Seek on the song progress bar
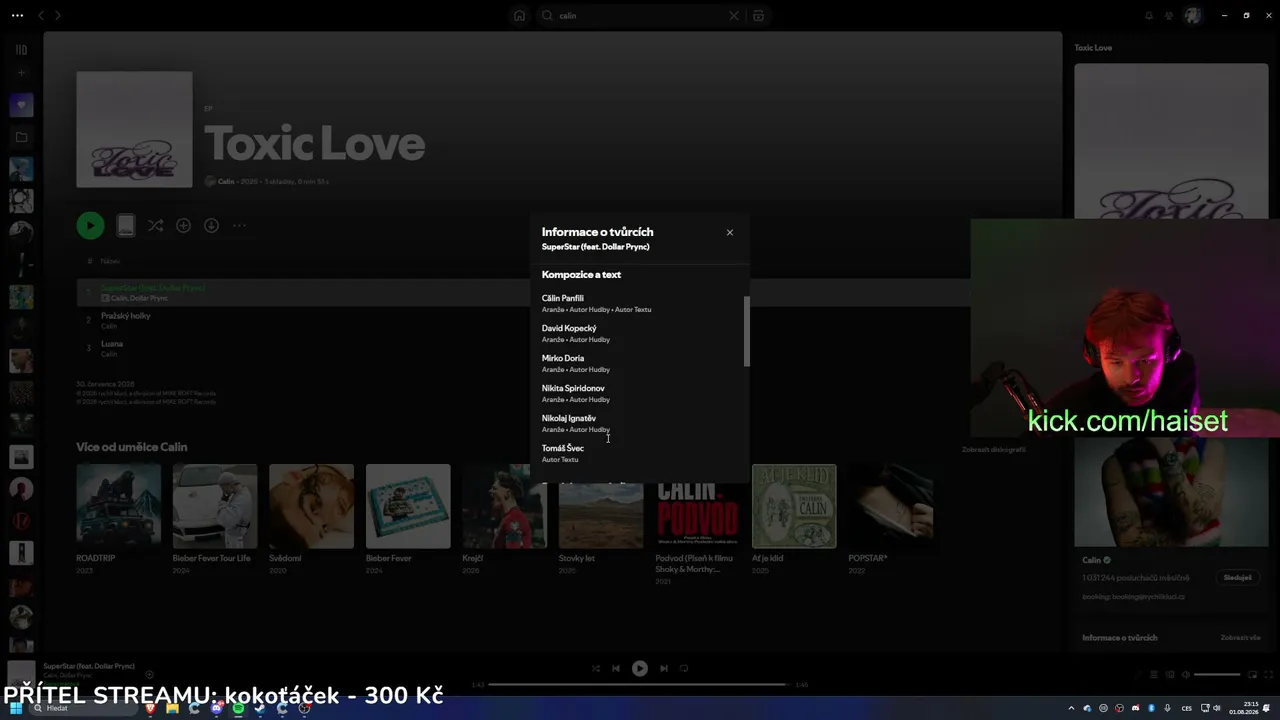This screenshot has height=720, width=1280. 639,685
